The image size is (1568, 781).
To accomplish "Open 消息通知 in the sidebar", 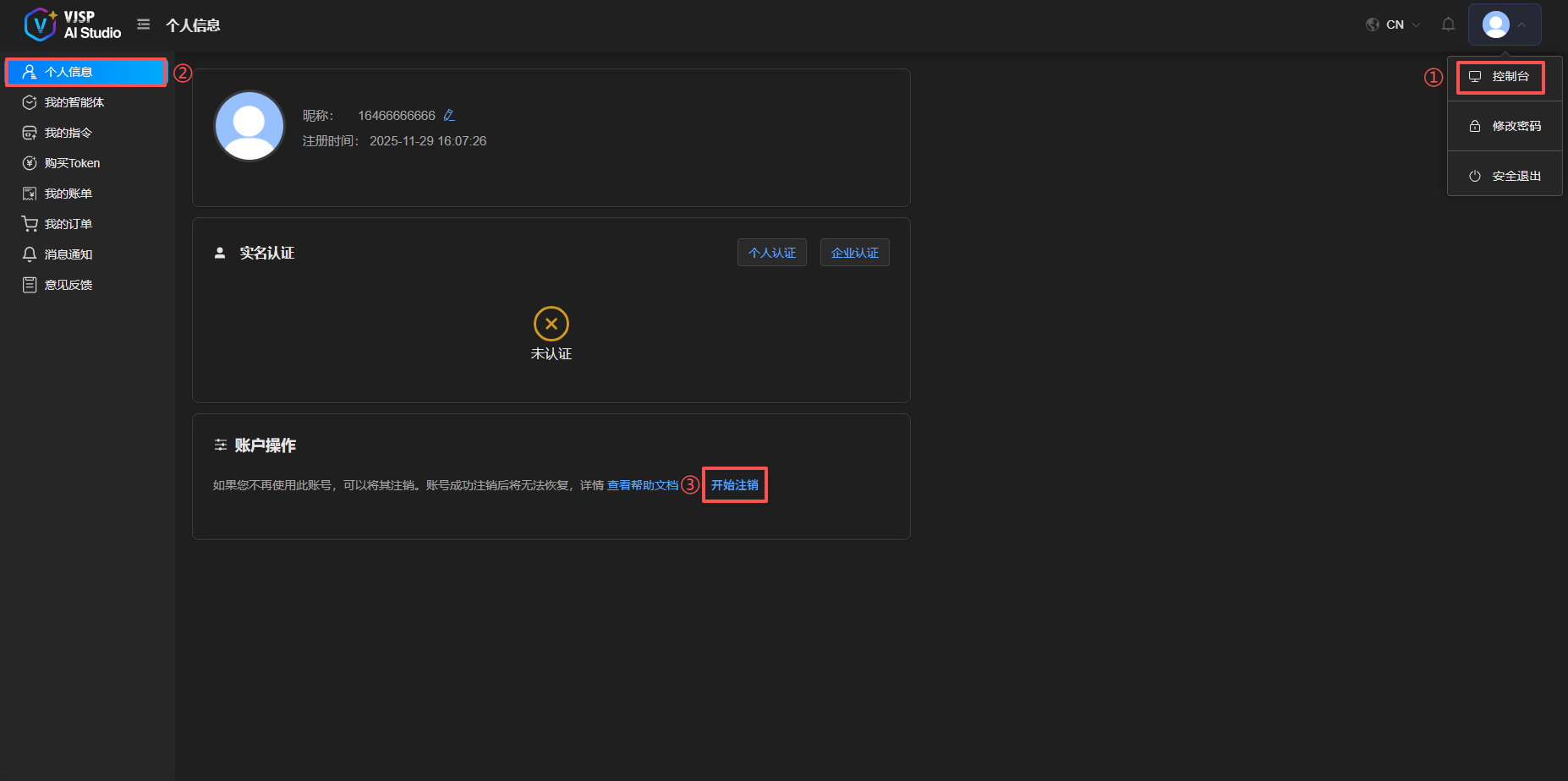I will tap(68, 254).
